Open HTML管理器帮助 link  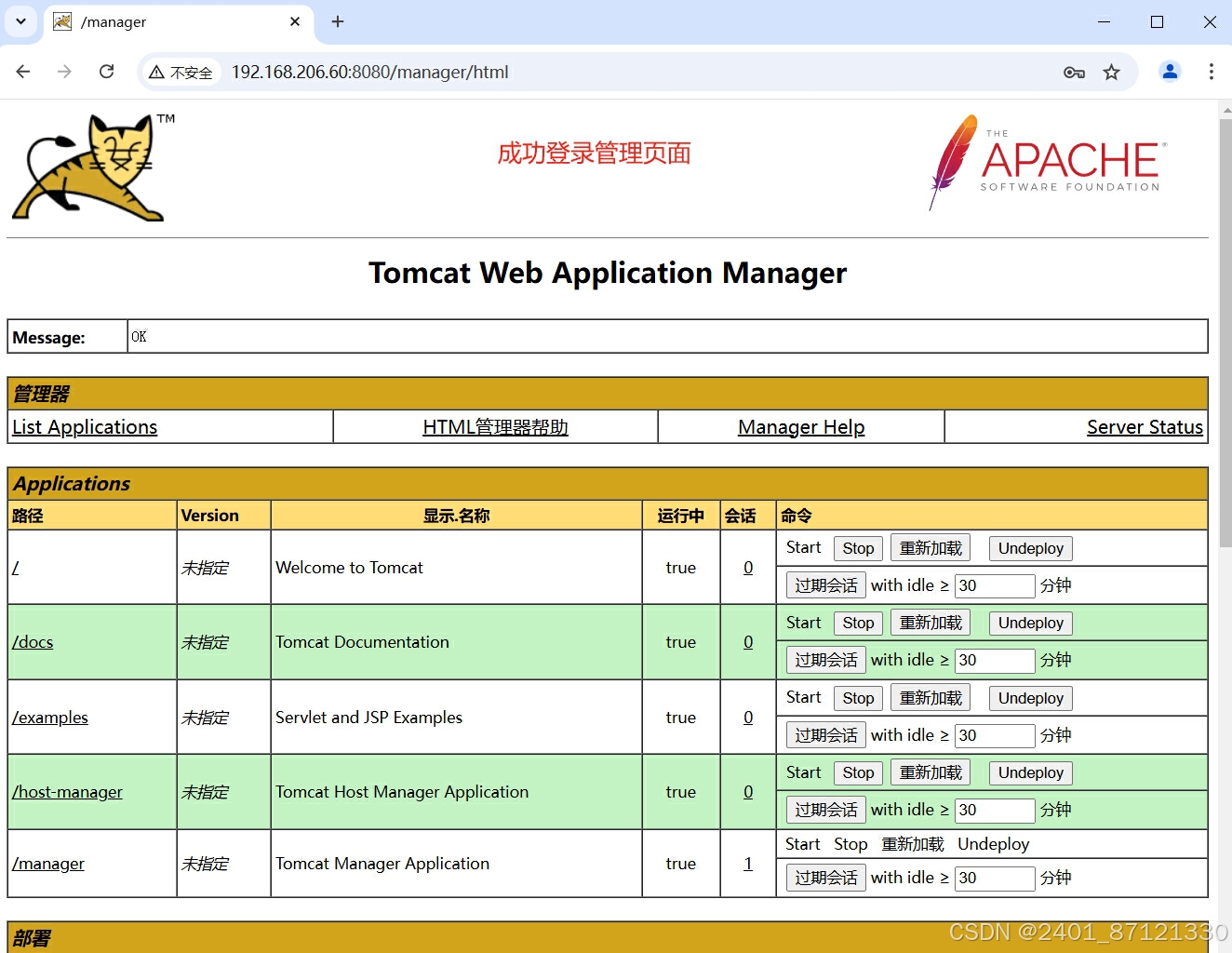(x=495, y=427)
